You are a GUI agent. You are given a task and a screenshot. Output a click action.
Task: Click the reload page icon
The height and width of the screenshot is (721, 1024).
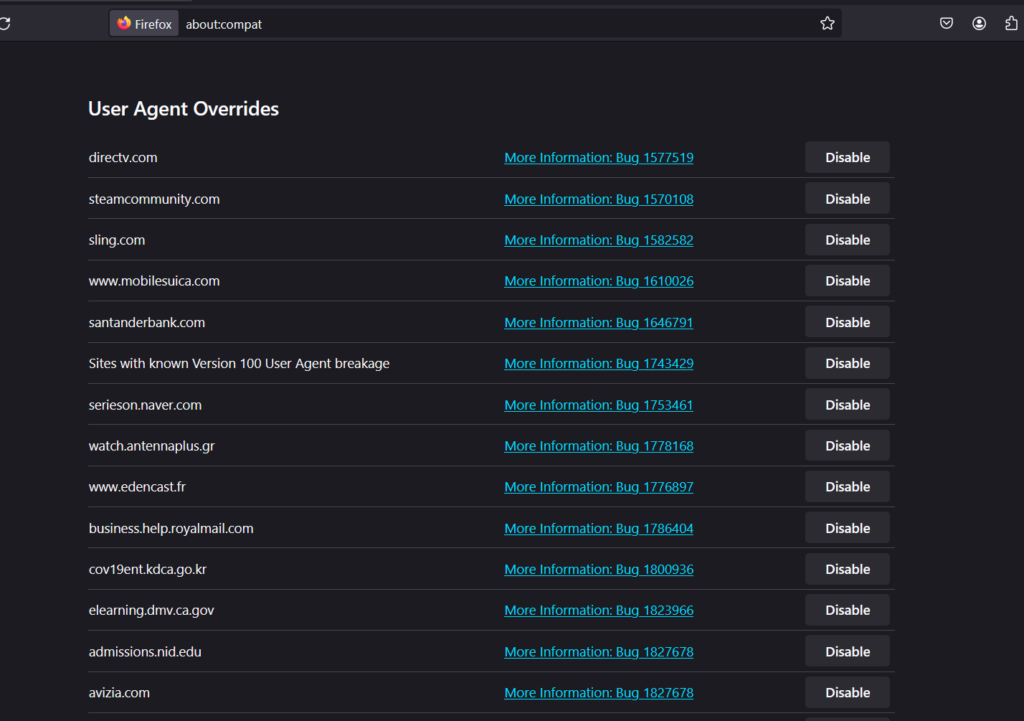5,24
